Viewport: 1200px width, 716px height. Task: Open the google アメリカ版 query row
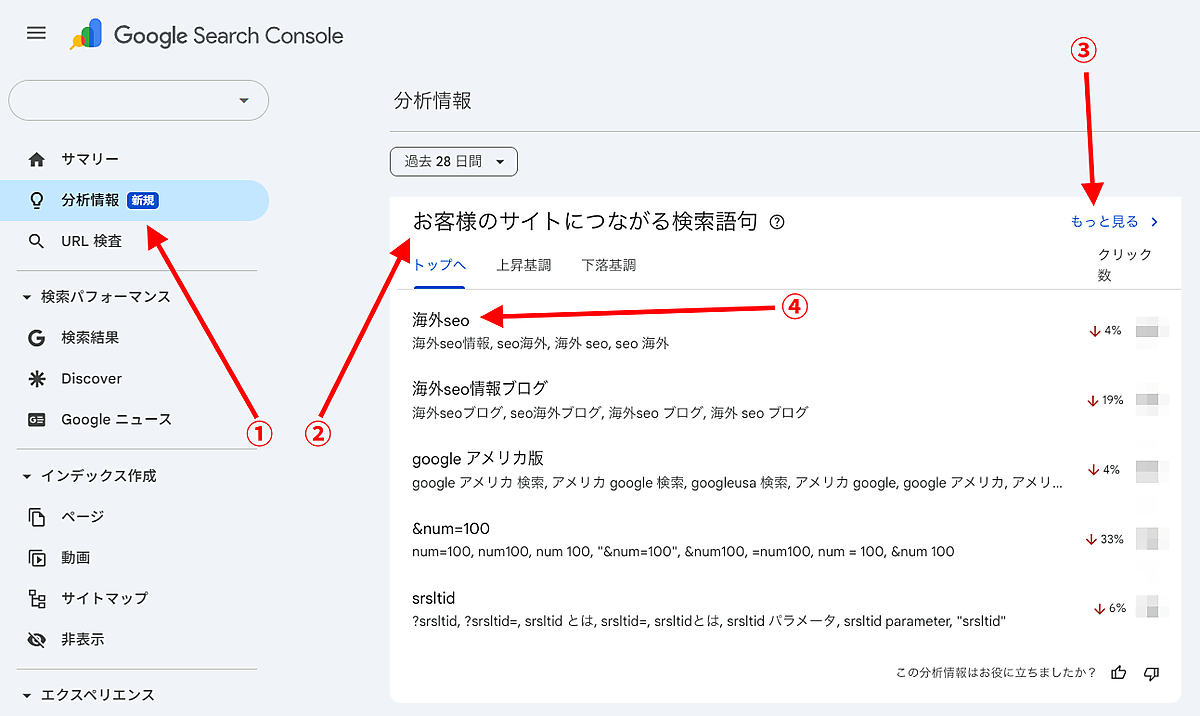point(785,470)
